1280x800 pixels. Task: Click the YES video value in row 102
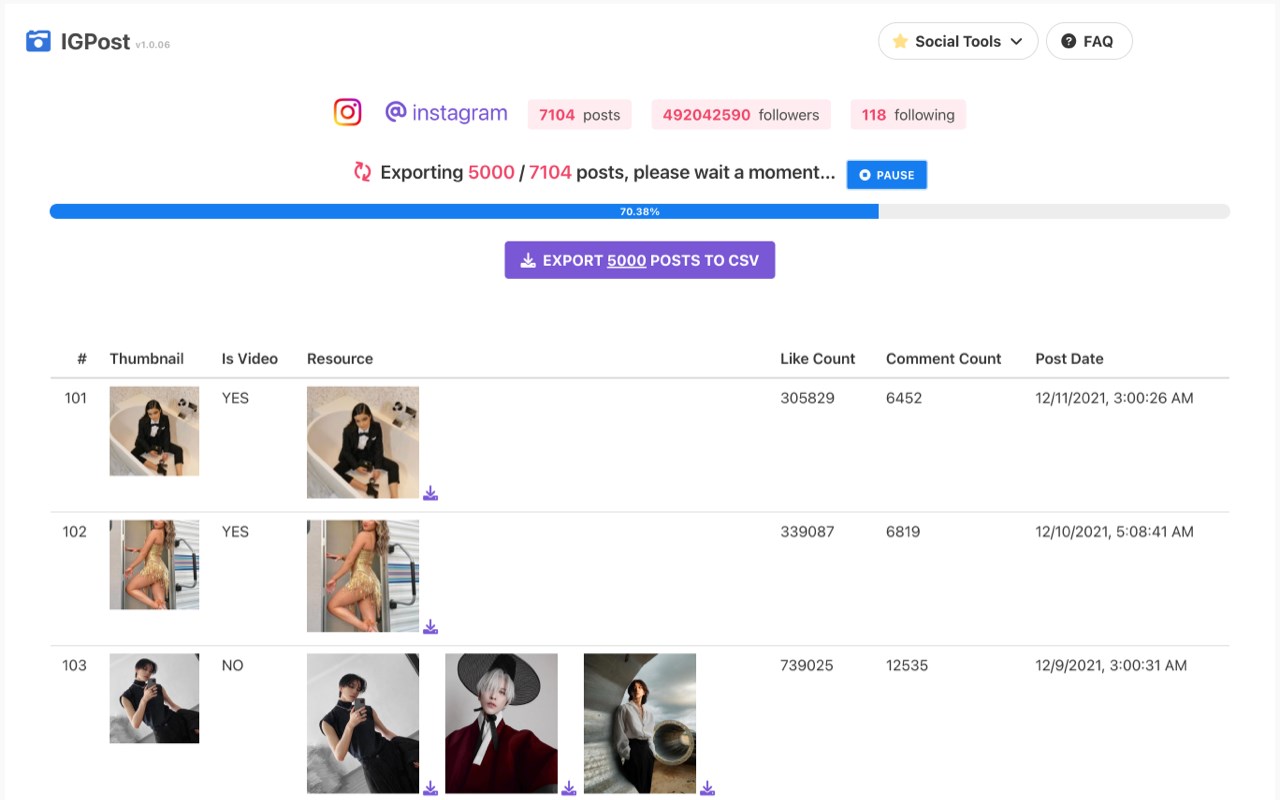pyautogui.click(x=235, y=532)
